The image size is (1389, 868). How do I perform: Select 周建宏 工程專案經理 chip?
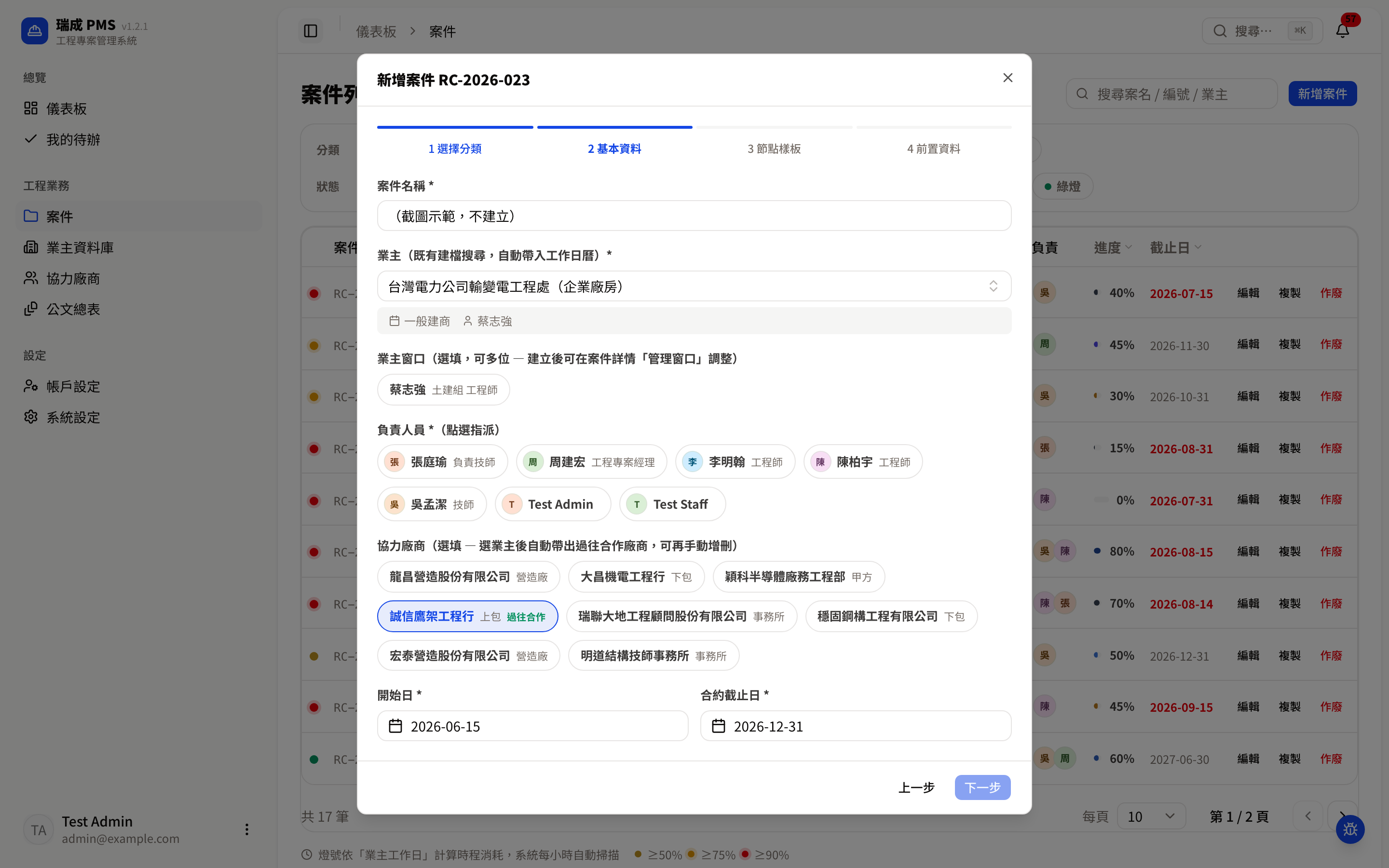point(591,461)
